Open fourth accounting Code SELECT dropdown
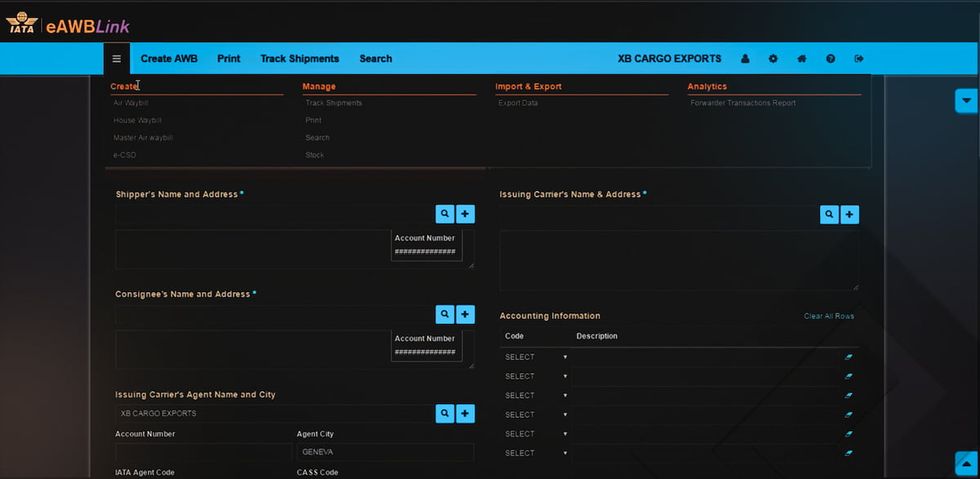Viewport: 980px width, 479px height. (x=536, y=415)
